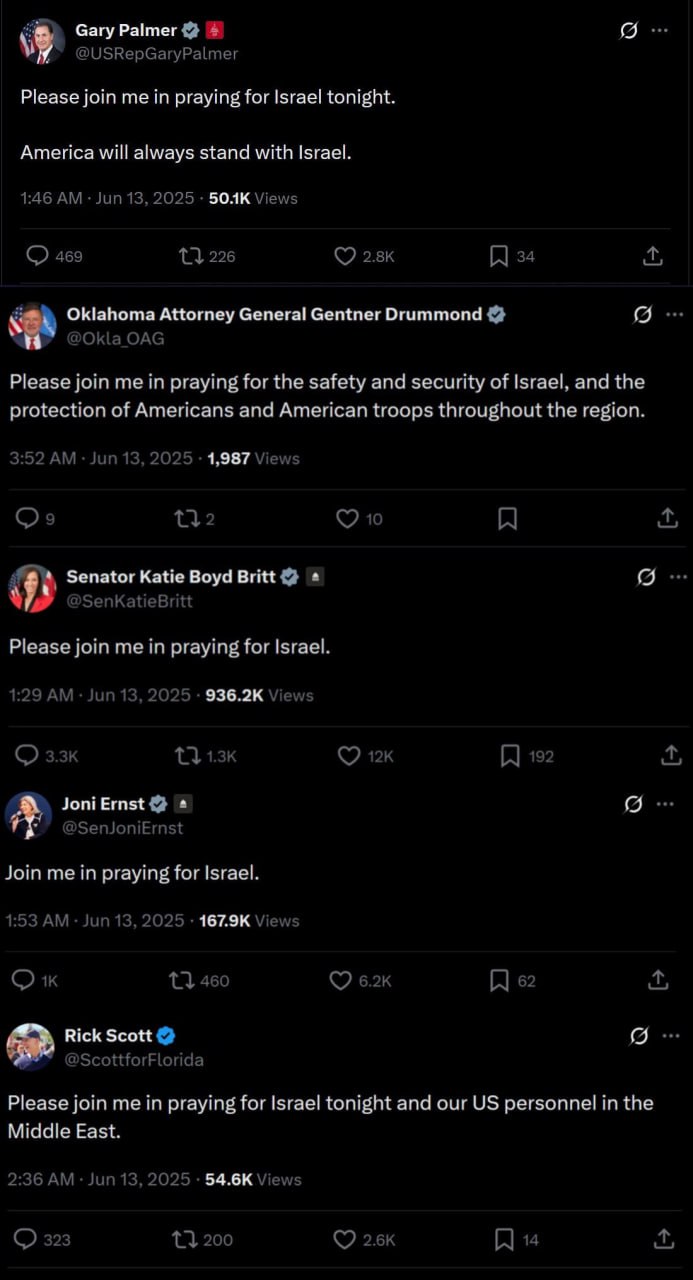The width and height of the screenshot is (693, 1280).
Task: Like Senator Katie Boyd Britt's post
Action: click(x=348, y=756)
